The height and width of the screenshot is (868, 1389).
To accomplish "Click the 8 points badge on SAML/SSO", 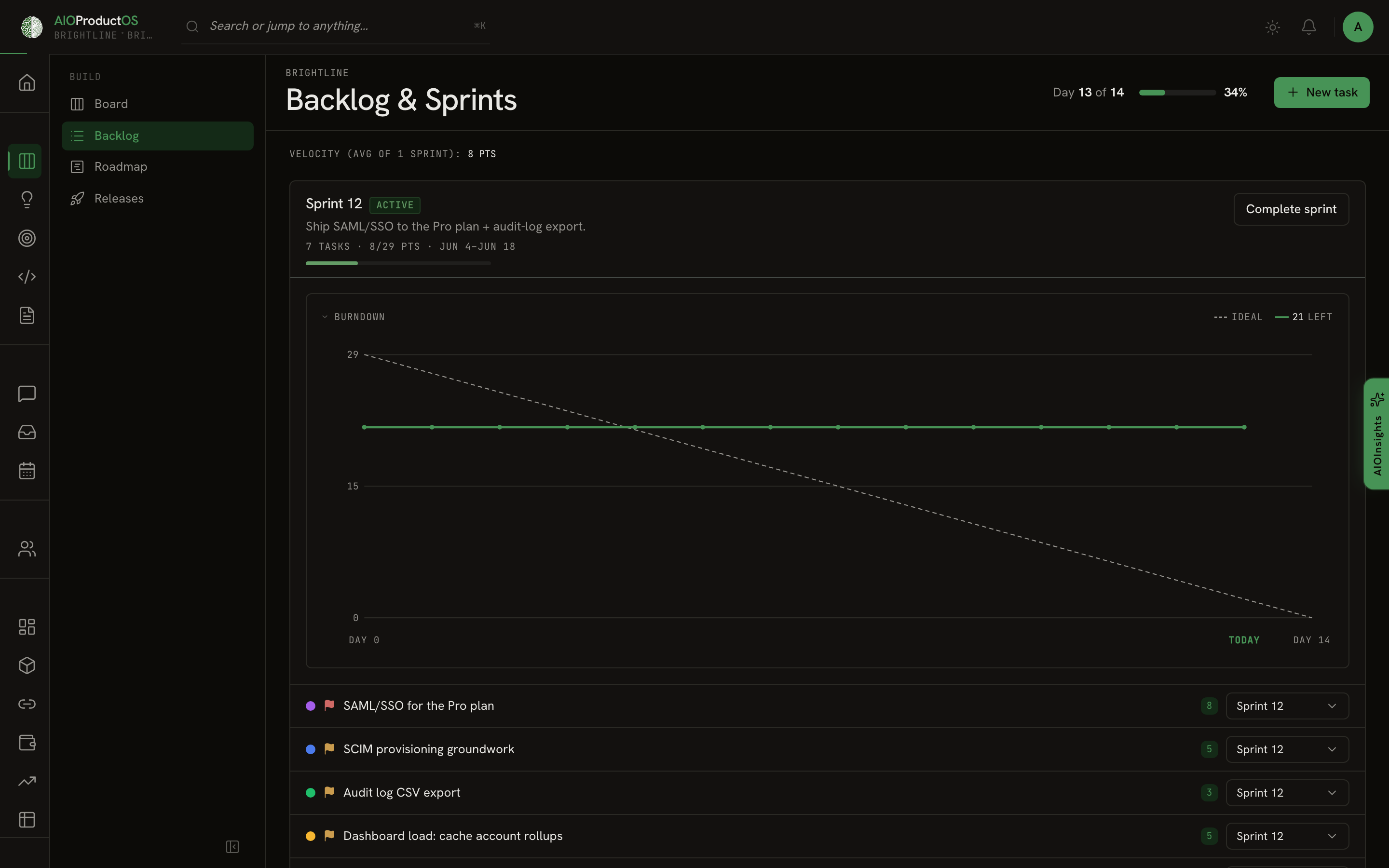I will (x=1209, y=705).
